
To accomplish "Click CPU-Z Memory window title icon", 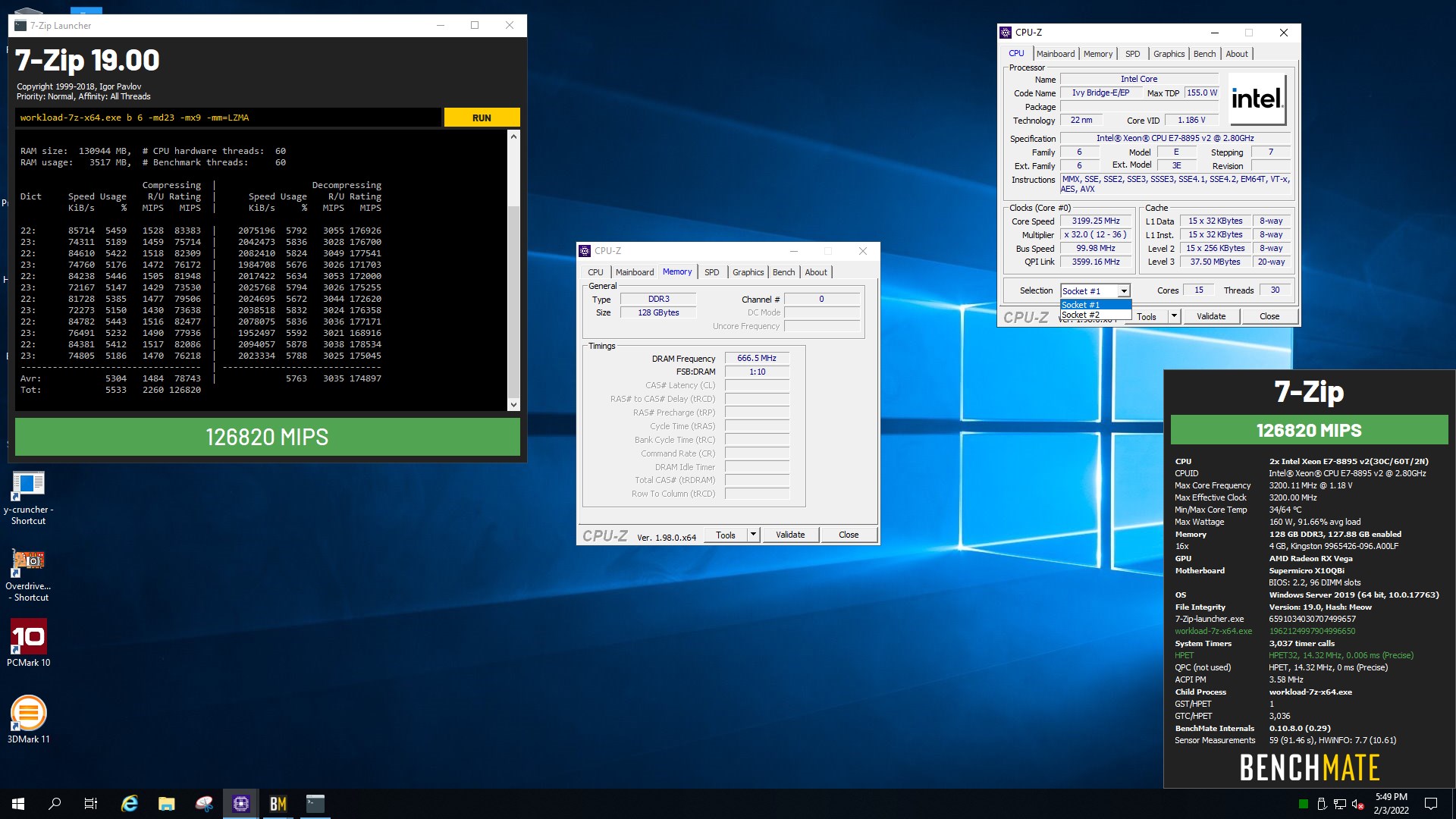I will pos(585,251).
